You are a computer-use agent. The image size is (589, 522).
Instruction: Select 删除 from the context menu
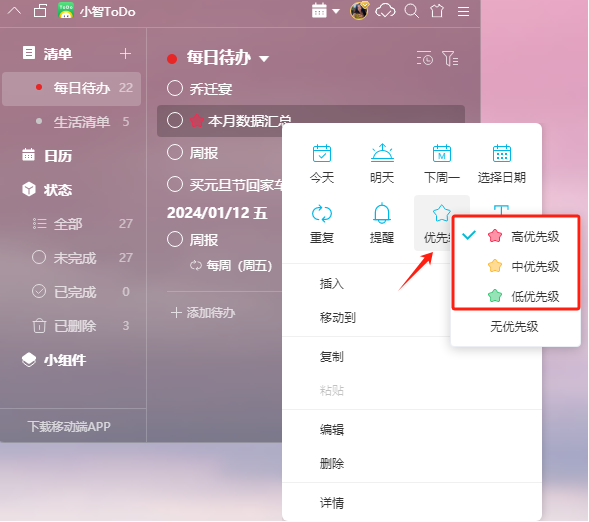tap(332, 463)
